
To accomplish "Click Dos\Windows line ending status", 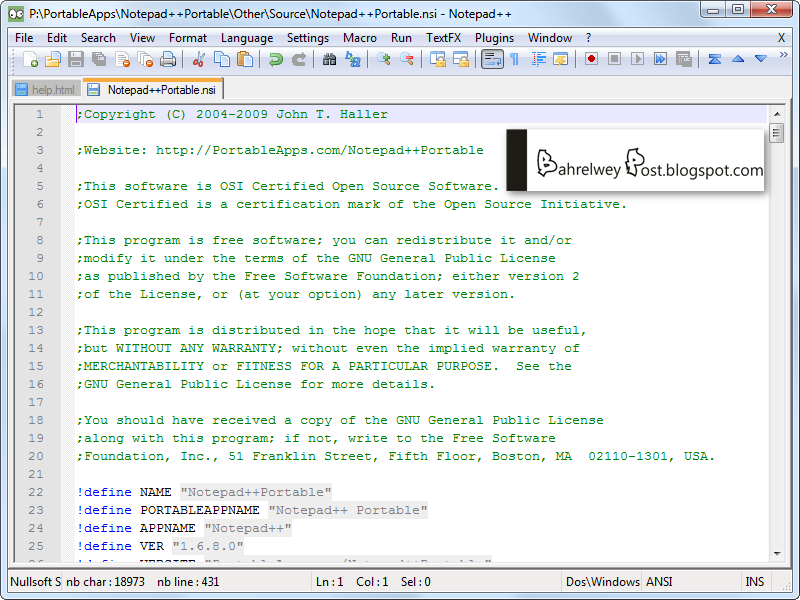I will pos(603,582).
